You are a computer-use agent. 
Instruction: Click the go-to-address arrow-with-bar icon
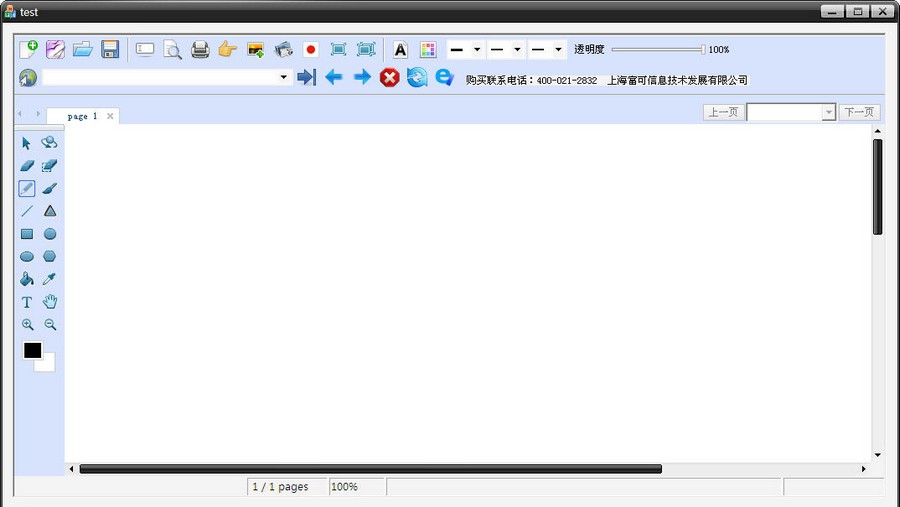pyautogui.click(x=307, y=77)
